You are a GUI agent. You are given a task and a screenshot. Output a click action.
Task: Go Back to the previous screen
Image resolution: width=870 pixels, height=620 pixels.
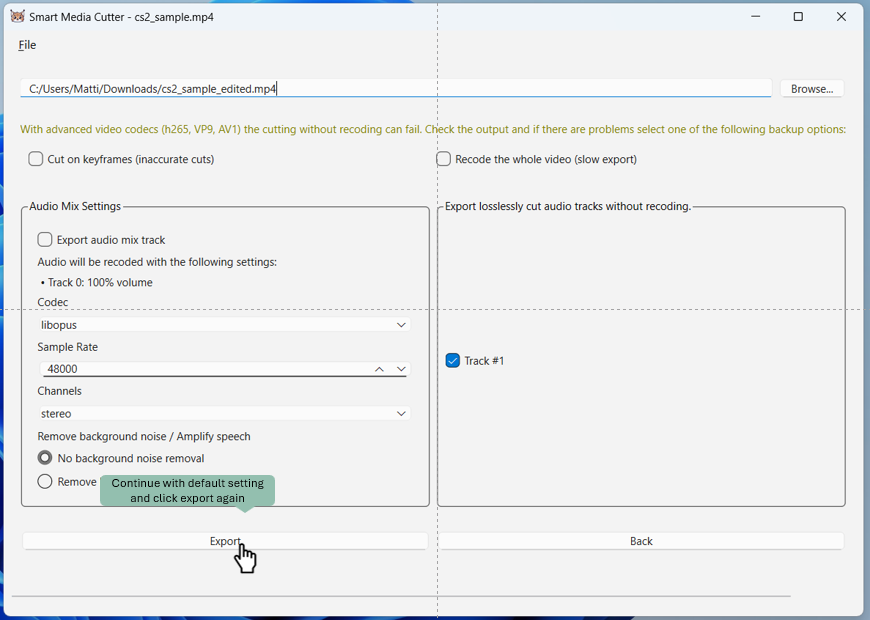pos(641,541)
